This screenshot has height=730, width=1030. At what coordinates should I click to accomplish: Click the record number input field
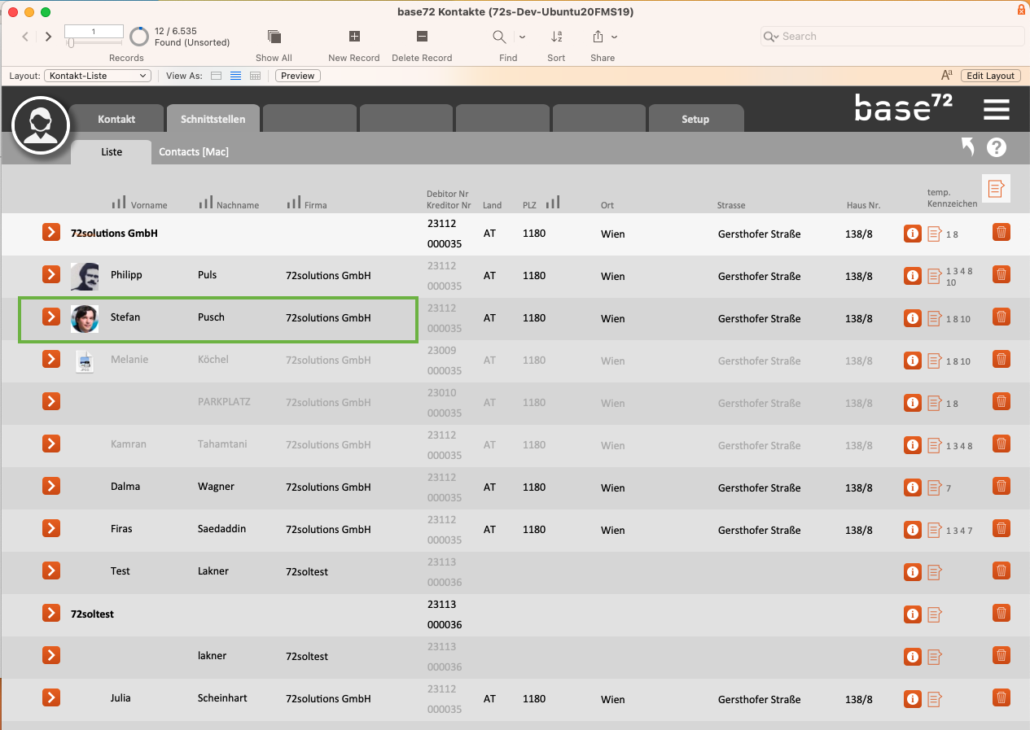tap(93, 31)
